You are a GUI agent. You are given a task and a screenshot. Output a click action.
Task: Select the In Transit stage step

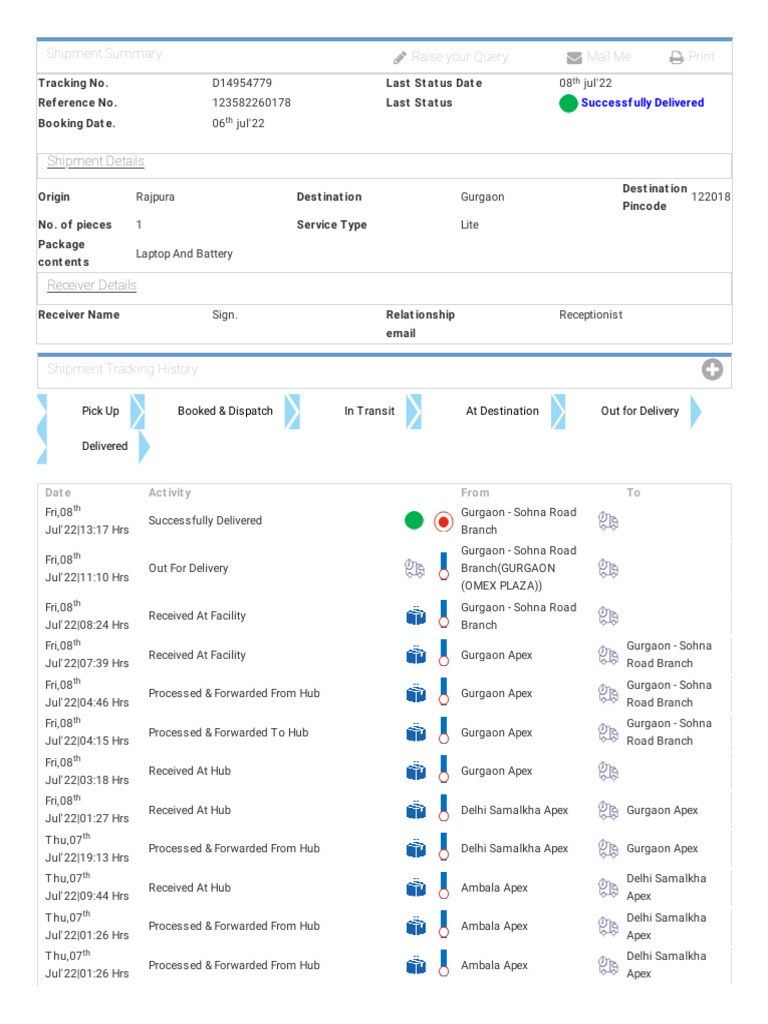(x=369, y=411)
